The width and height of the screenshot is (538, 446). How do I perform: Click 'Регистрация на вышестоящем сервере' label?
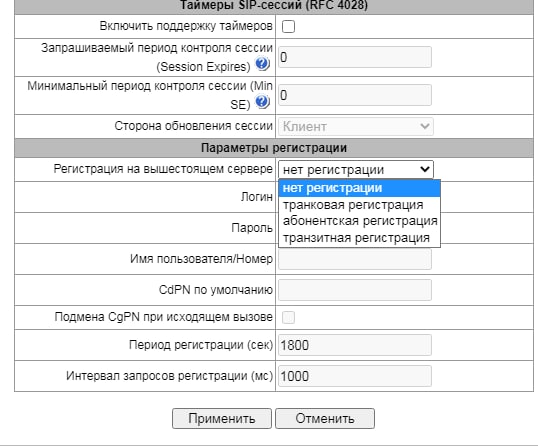tap(163, 169)
